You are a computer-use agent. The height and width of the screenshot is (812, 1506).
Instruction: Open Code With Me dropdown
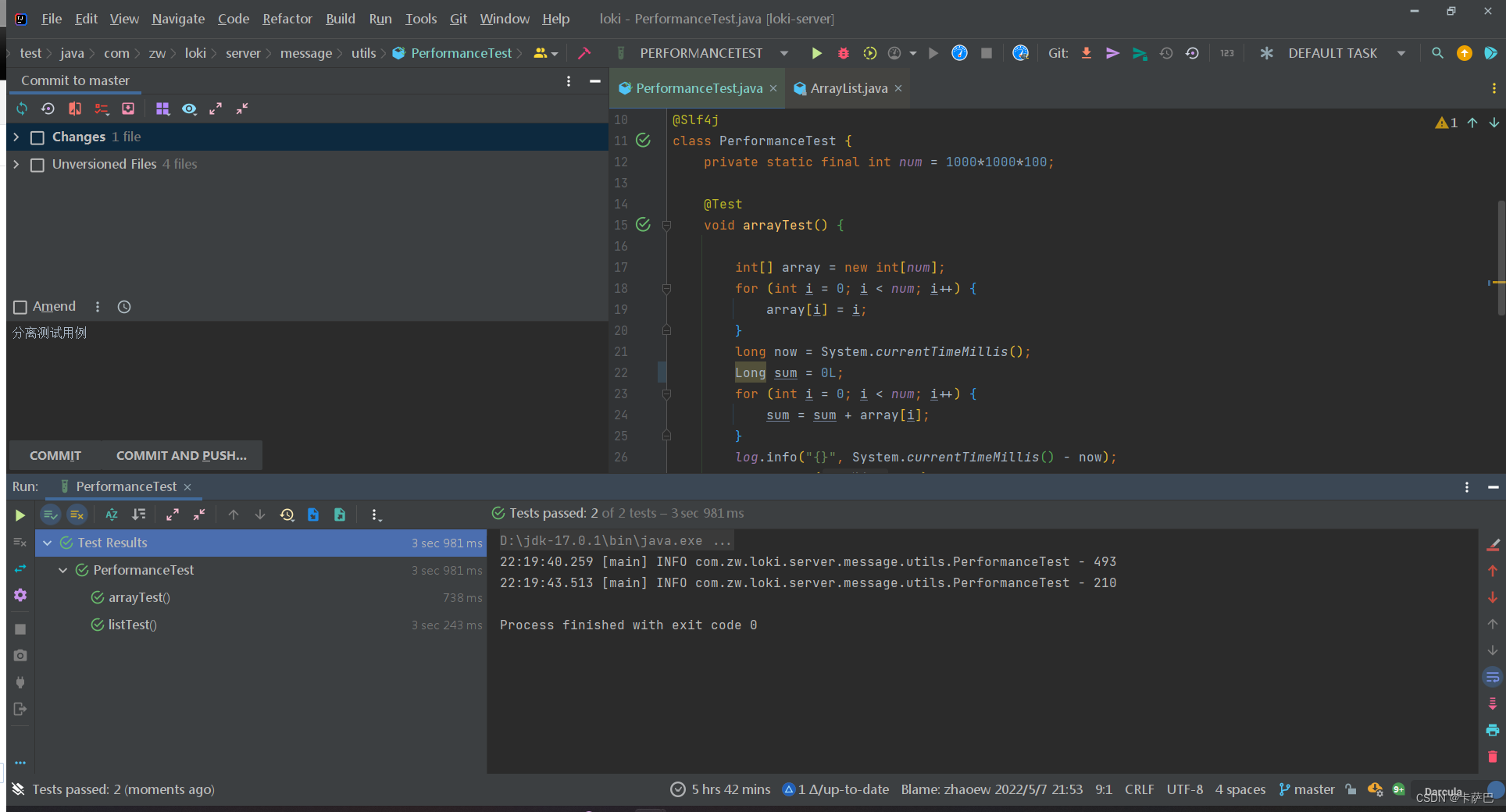(546, 53)
